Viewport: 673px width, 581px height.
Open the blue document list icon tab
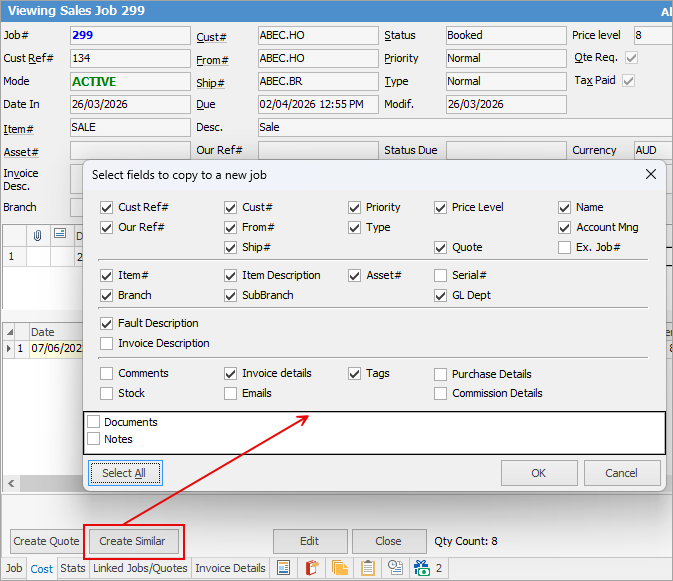[283, 568]
